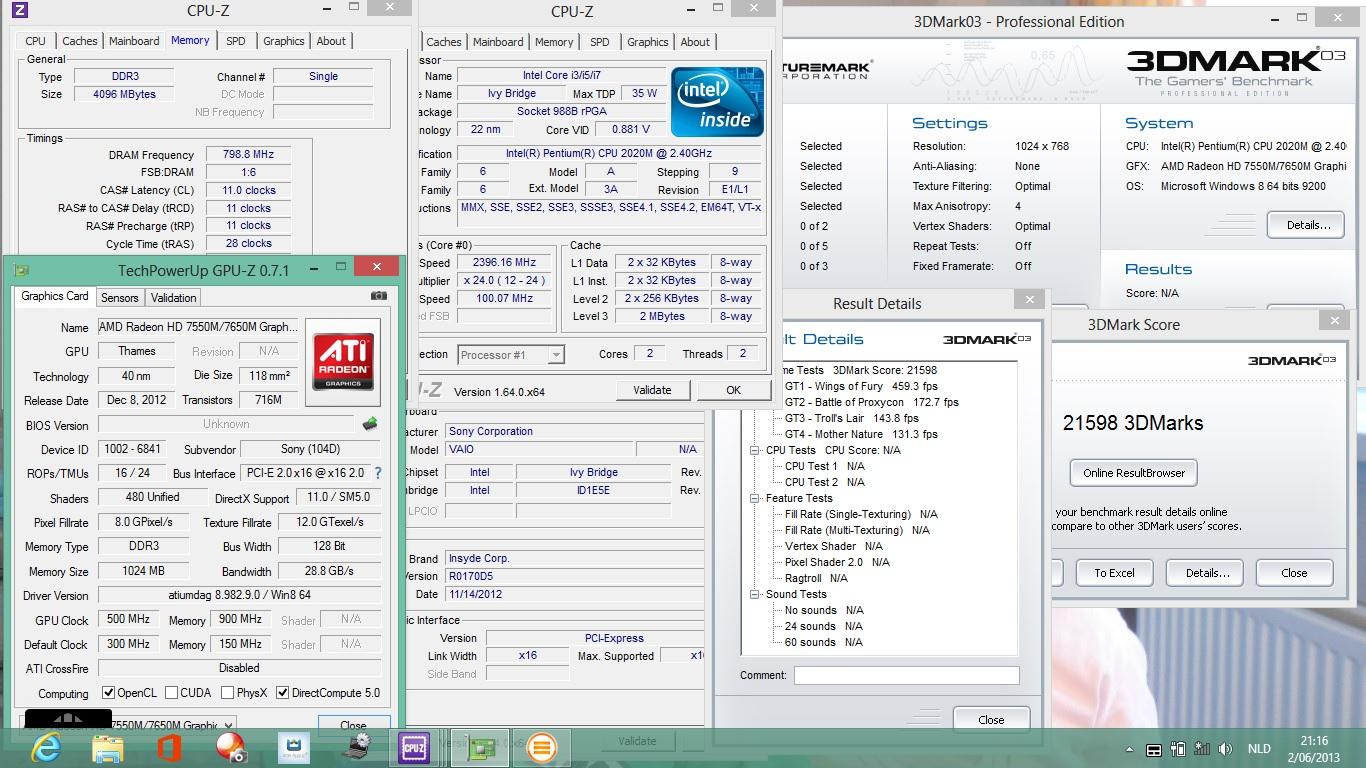Open Details in 3DMark Score dialog
The image size is (1366, 768).
(x=1207, y=573)
